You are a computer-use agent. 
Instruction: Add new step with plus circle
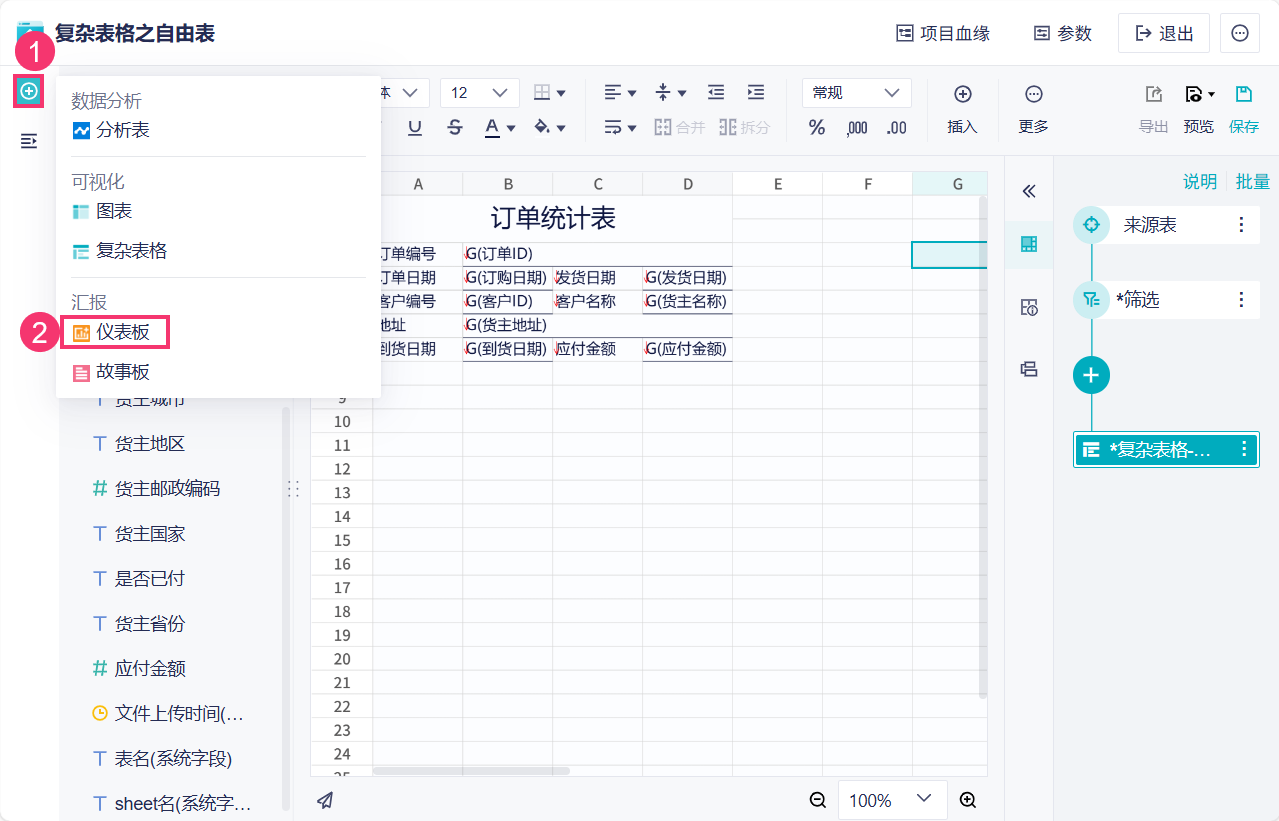tap(1091, 375)
